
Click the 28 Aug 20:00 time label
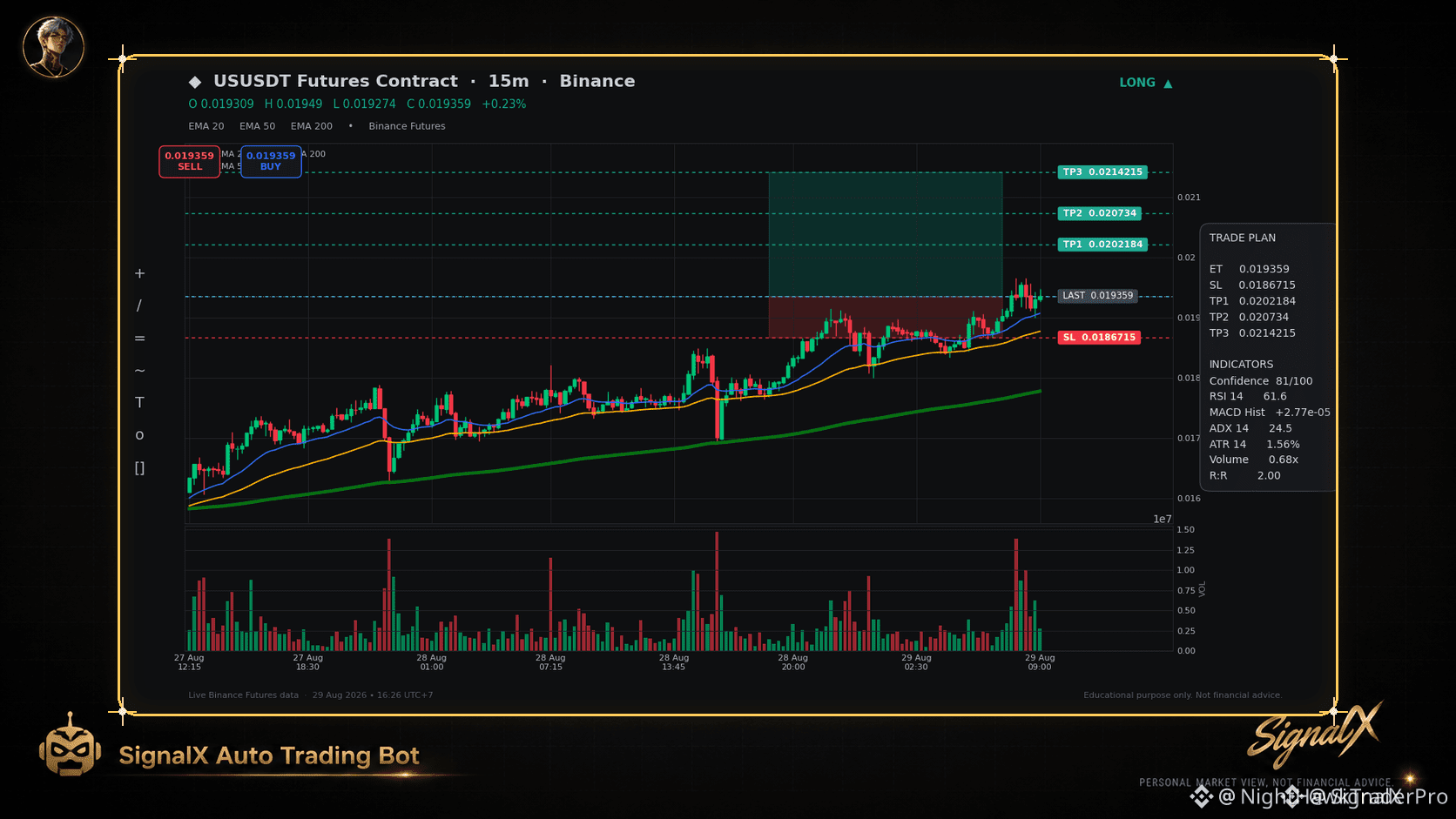pos(792,662)
